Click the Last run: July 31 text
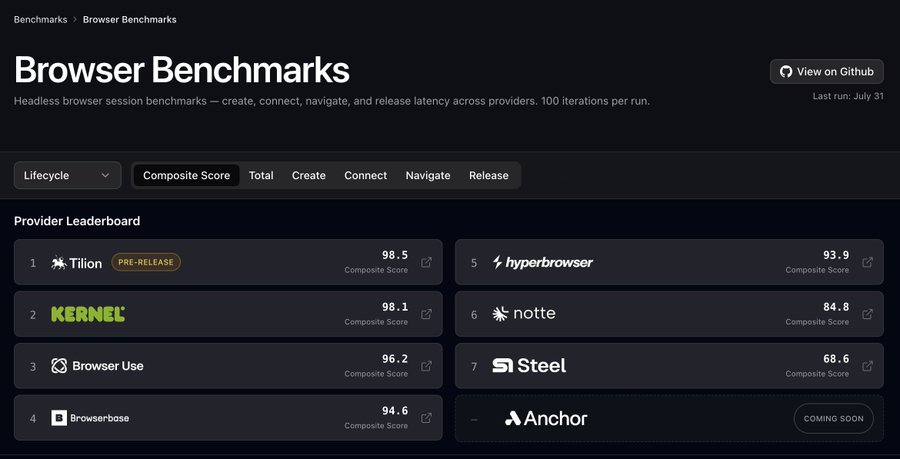 (848, 96)
